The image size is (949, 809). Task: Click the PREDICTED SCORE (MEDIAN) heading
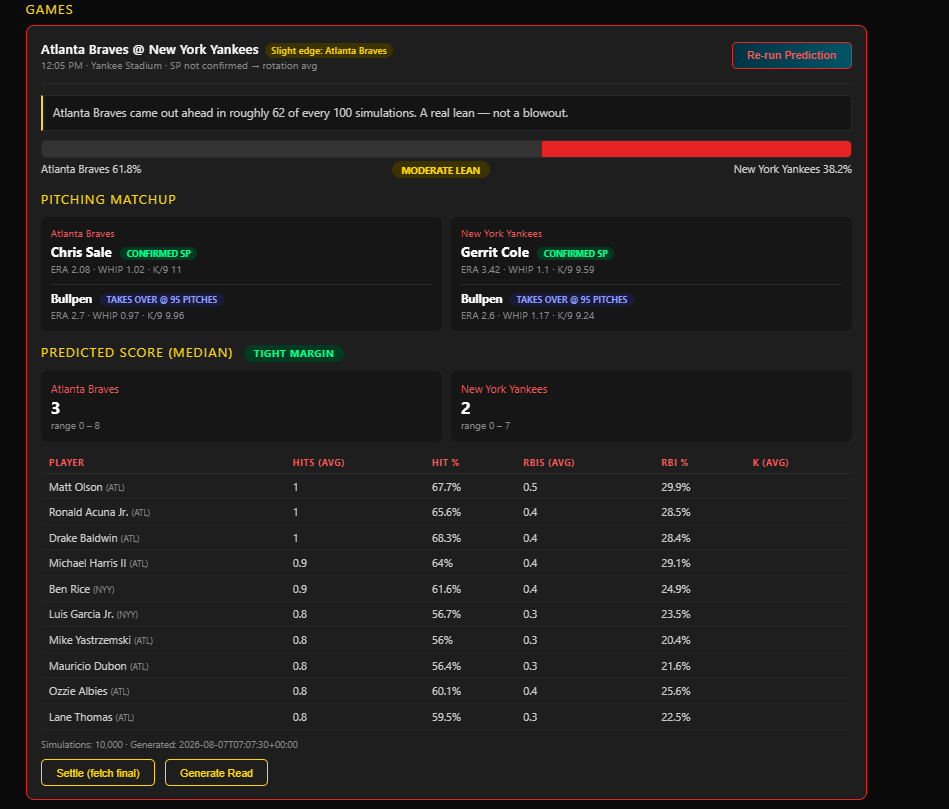point(137,353)
